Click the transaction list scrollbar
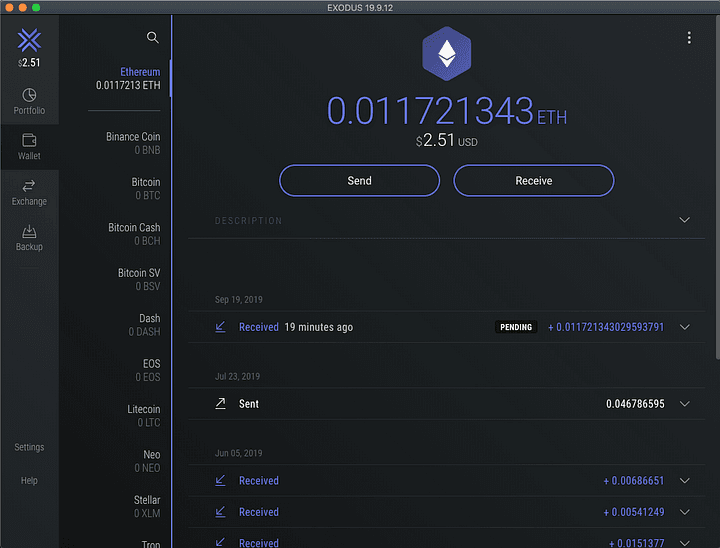 point(717,187)
